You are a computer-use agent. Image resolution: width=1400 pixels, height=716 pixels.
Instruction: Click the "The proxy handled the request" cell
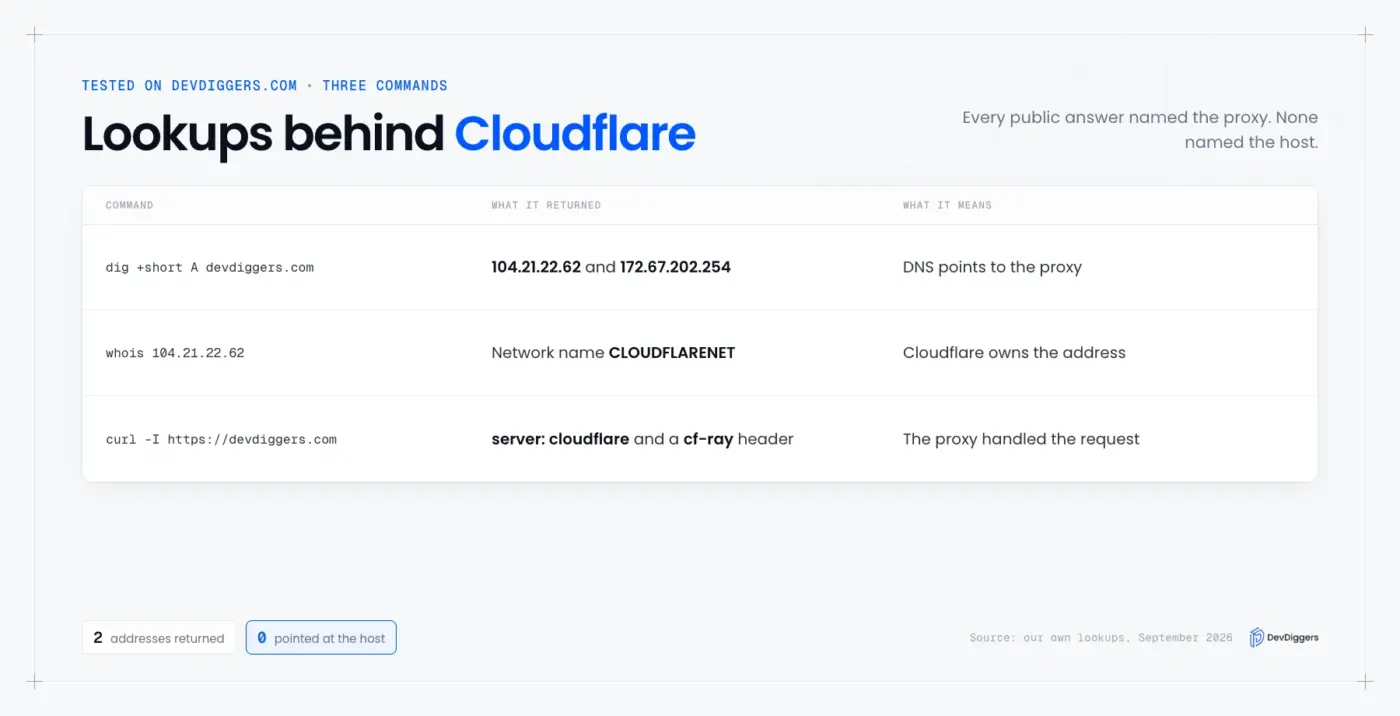[1021, 439]
